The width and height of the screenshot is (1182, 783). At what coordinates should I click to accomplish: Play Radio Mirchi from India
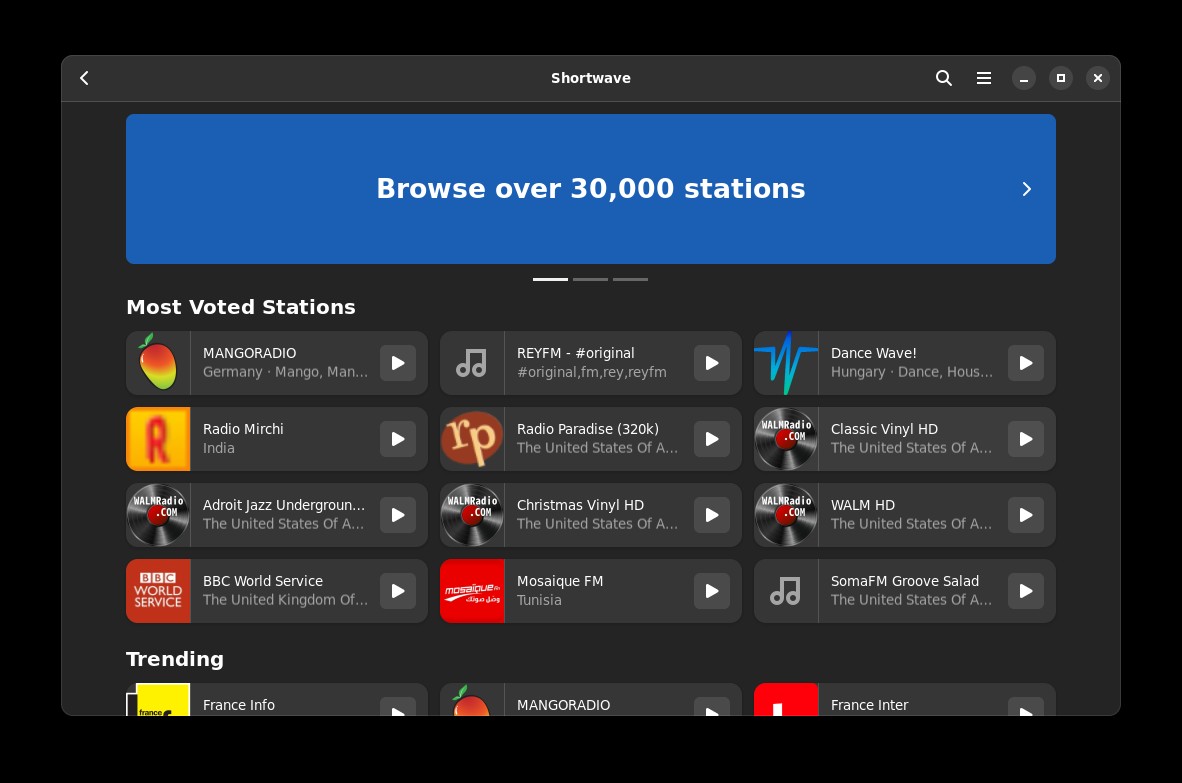pyautogui.click(x=398, y=439)
